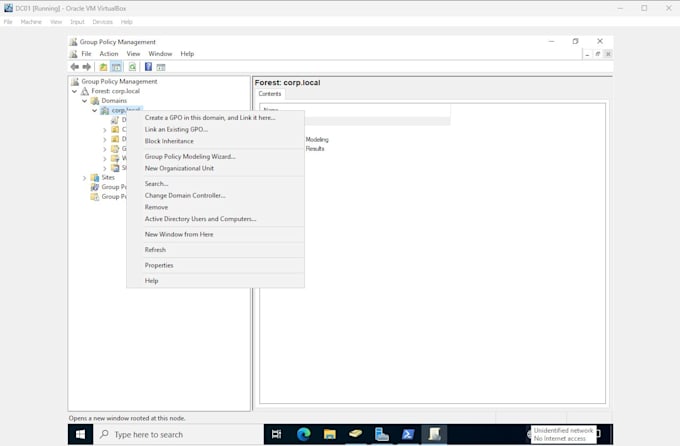Click the Forward arrow in the toolbar

87,67
